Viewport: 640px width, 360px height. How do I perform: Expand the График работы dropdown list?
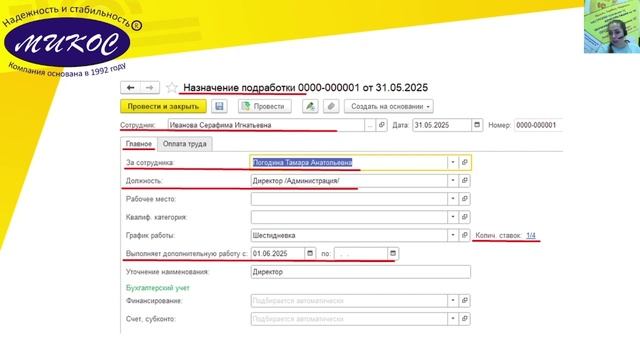[453, 235]
